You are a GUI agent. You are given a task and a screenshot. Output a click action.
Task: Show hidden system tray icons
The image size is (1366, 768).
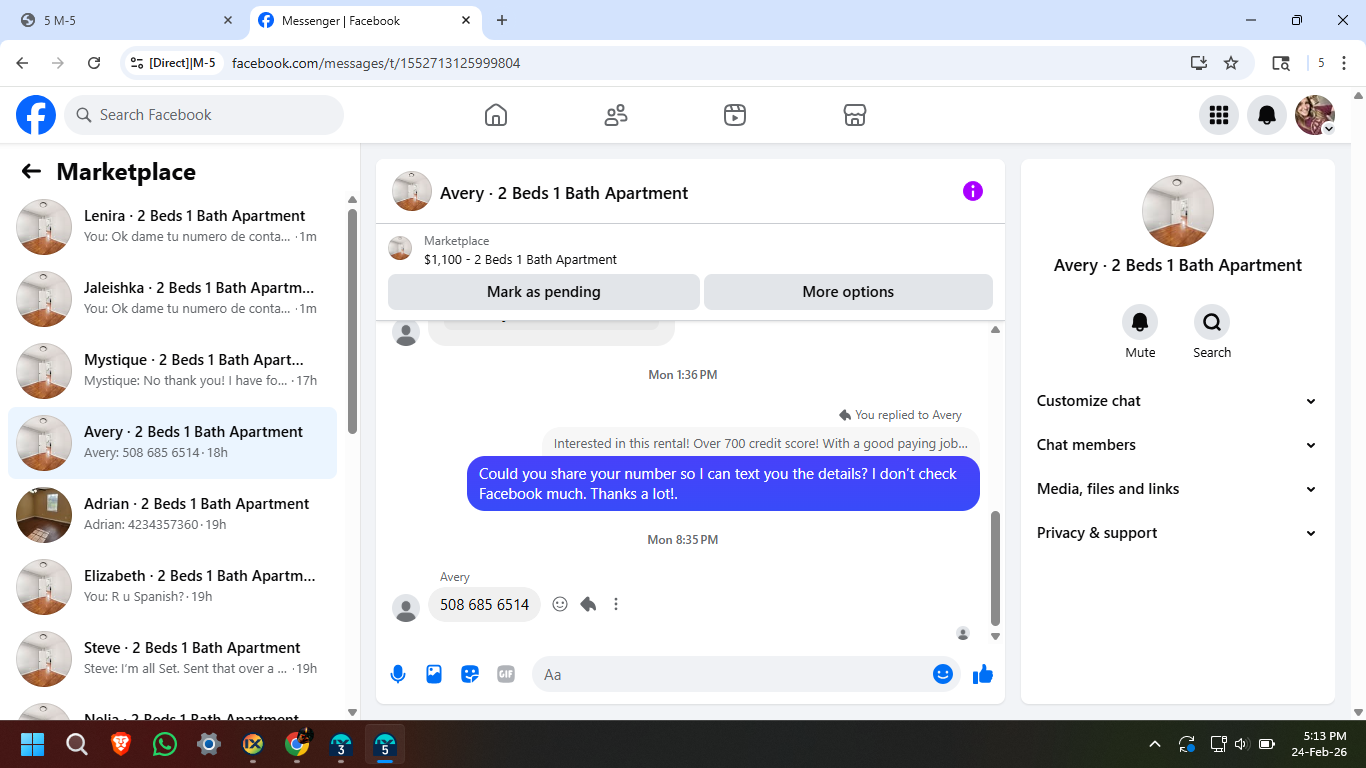pos(1155,744)
